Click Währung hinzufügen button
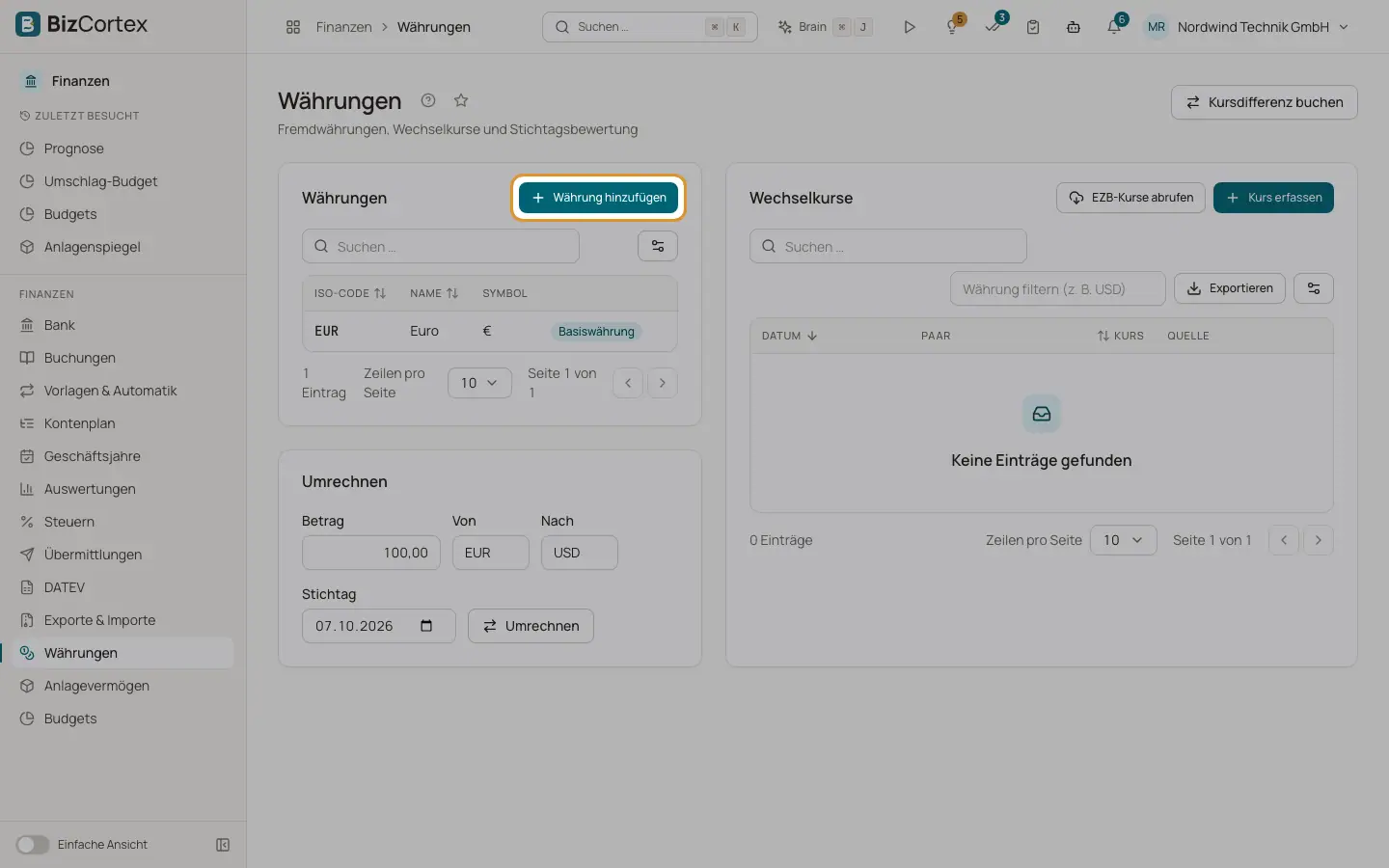The width and height of the screenshot is (1389, 868). pyautogui.click(x=598, y=198)
